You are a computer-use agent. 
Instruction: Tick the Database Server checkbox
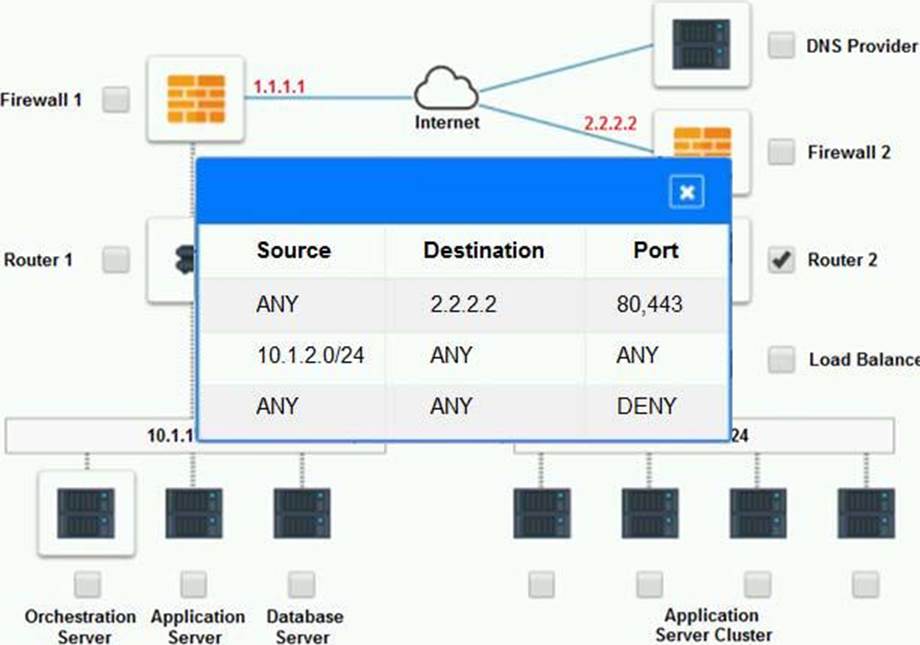(x=302, y=584)
